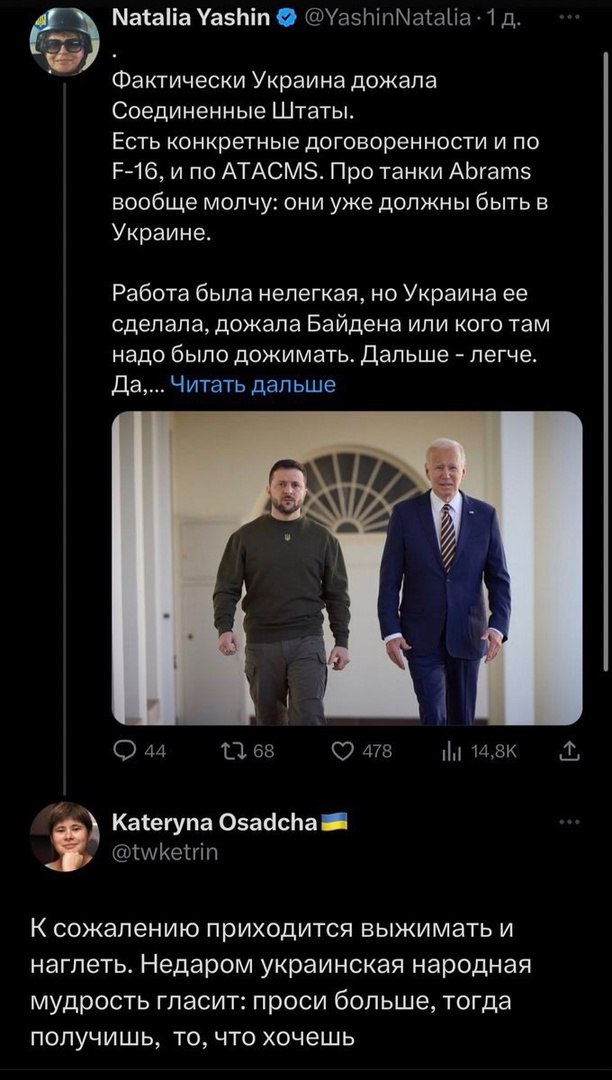The width and height of the screenshot is (612, 1080).
Task: Open Natalia Yashin's profile avatar
Action: click(x=64, y=43)
